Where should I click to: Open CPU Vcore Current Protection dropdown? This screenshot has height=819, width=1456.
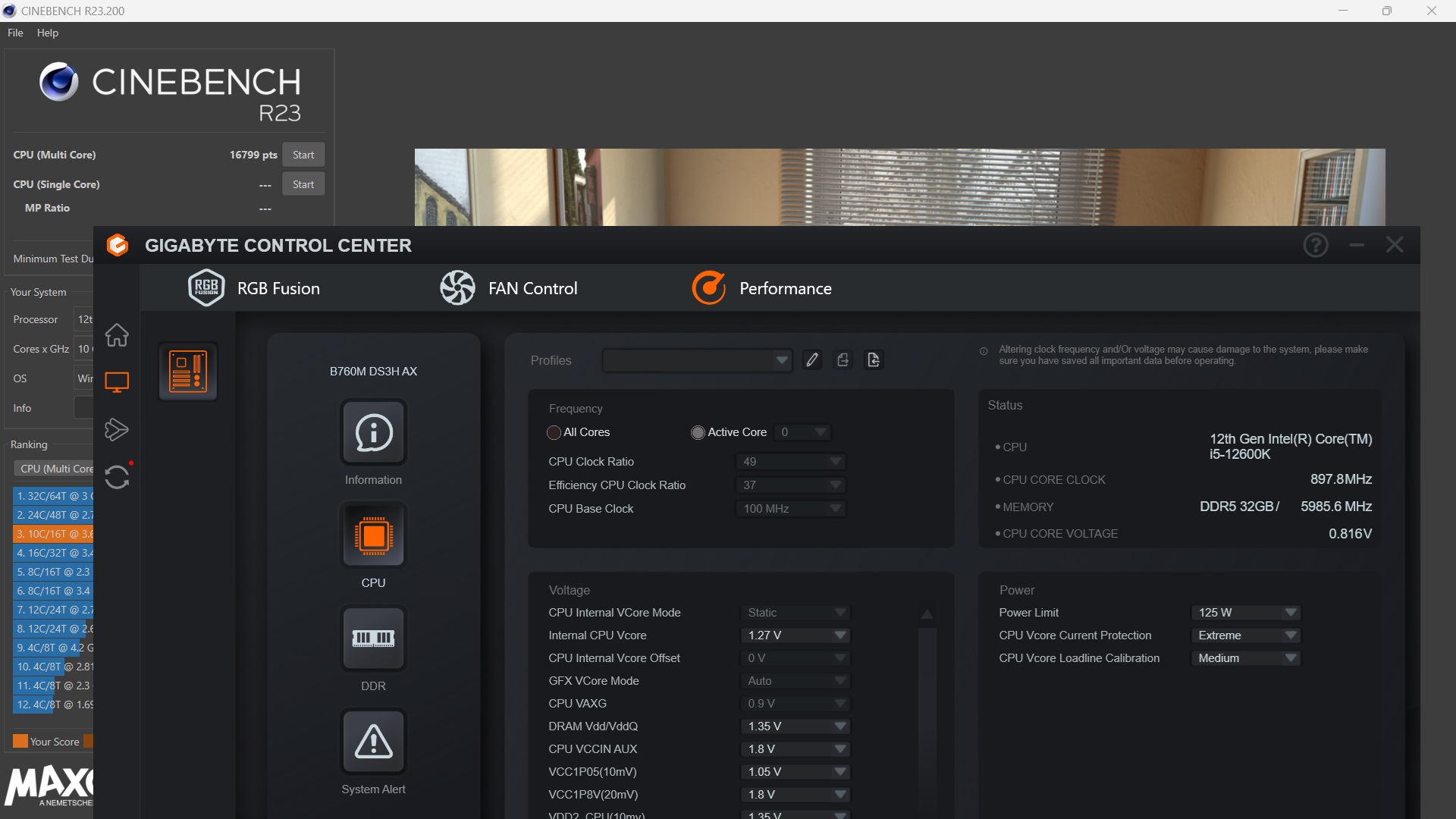click(x=1246, y=635)
